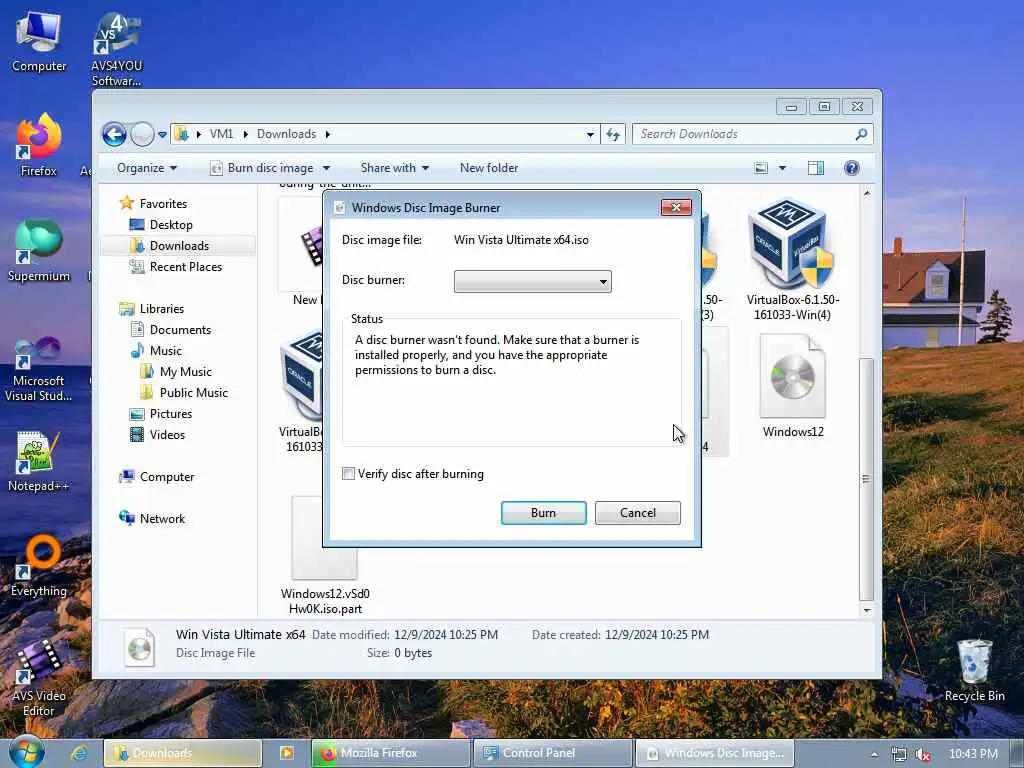The width and height of the screenshot is (1024, 768).
Task: Open the Everything search desktop shortcut
Action: pos(39,566)
